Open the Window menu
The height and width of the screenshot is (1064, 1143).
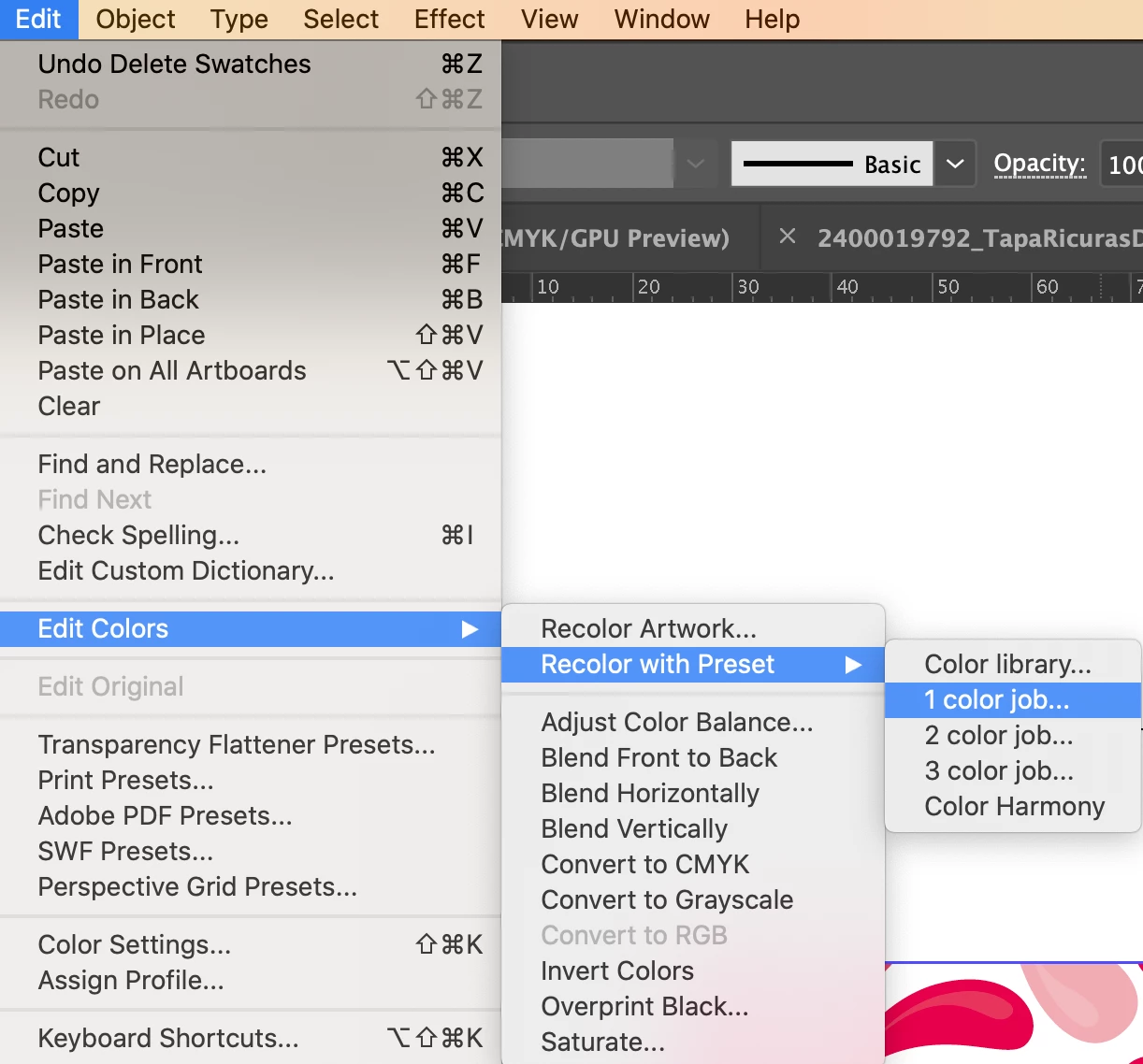(x=662, y=19)
